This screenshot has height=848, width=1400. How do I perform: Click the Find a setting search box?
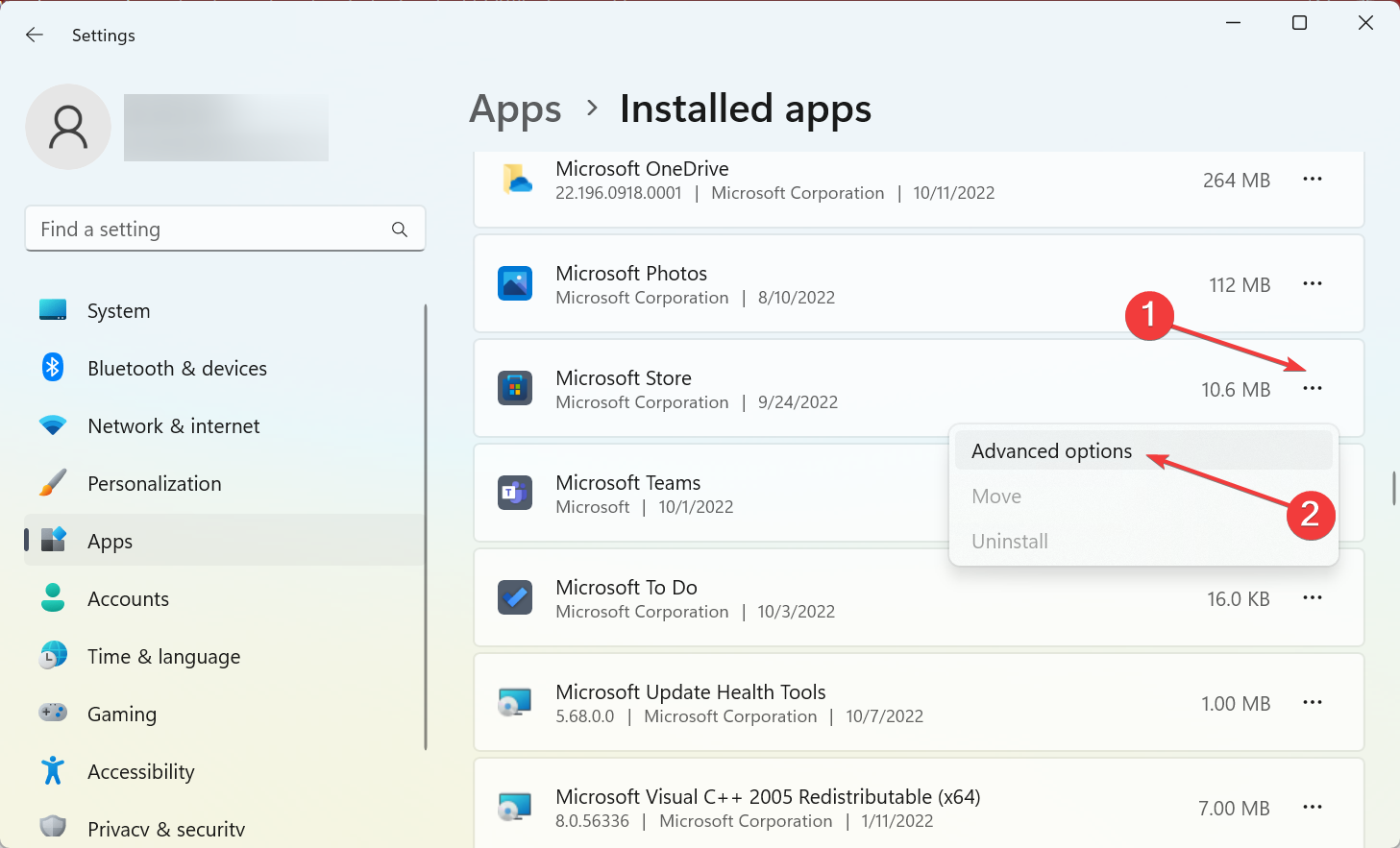[x=225, y=230]
